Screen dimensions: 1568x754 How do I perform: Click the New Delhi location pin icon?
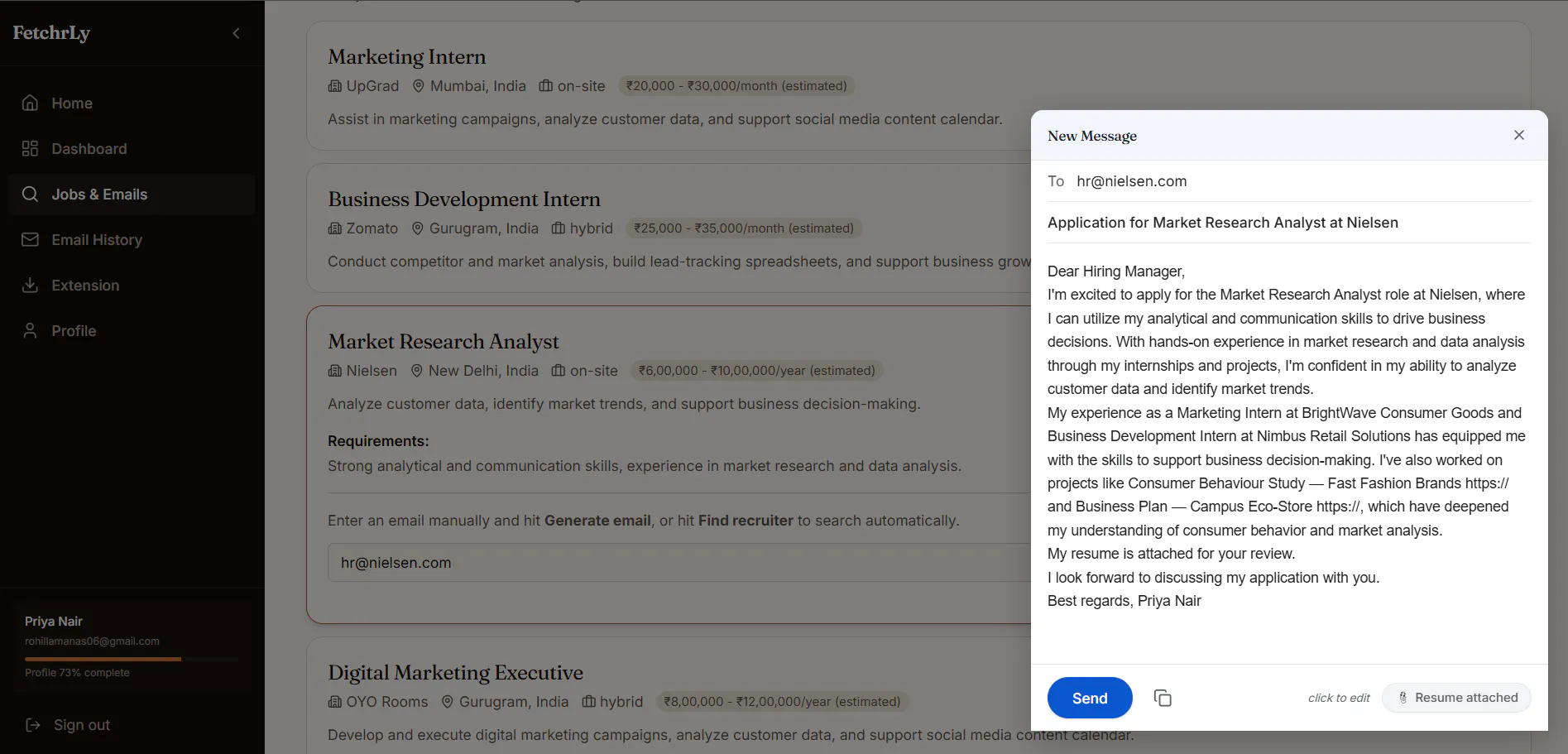(x=417, y=371)
